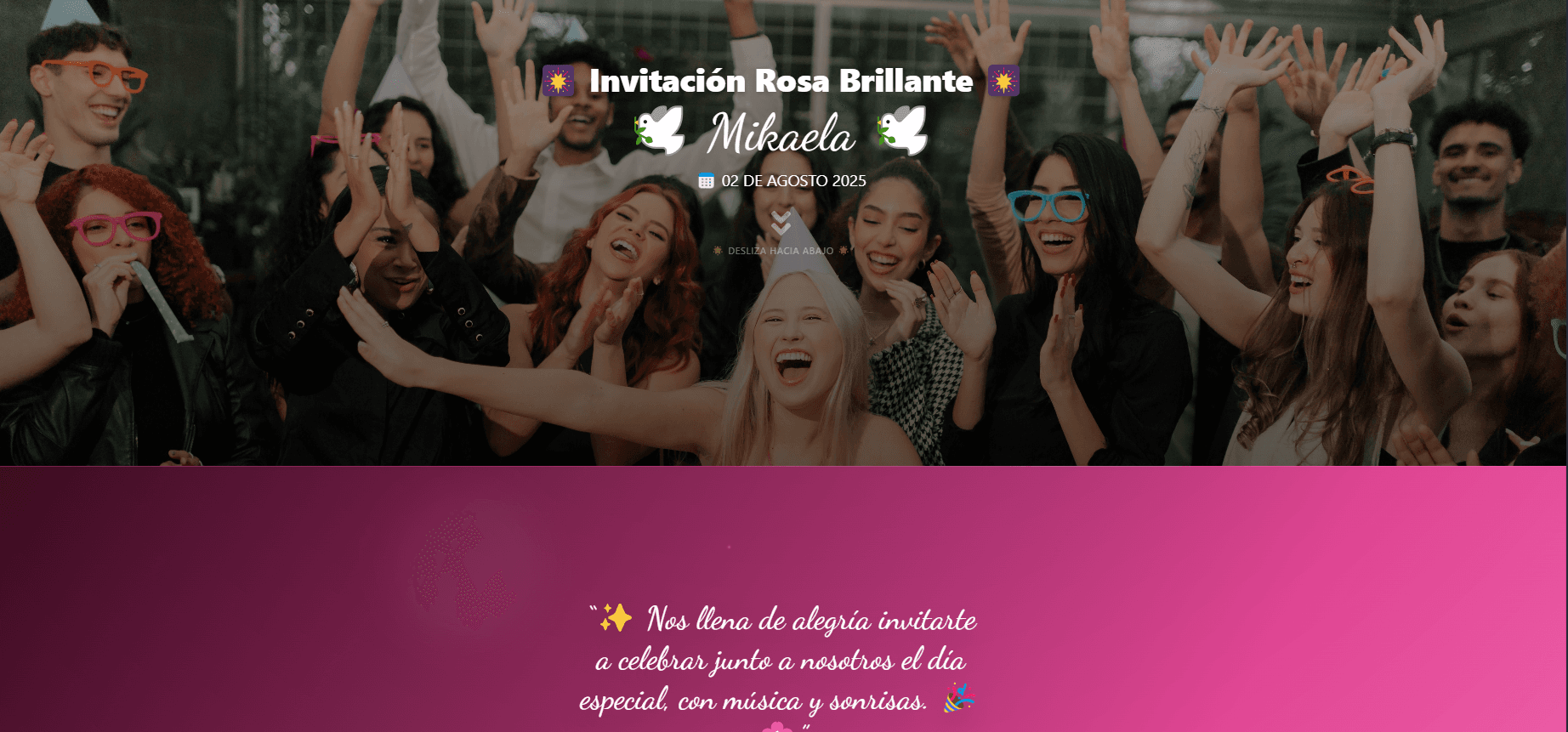Click the party popper emoji after sonrisas
This screenshot has height=732, width=1568.
pos(958,699)
